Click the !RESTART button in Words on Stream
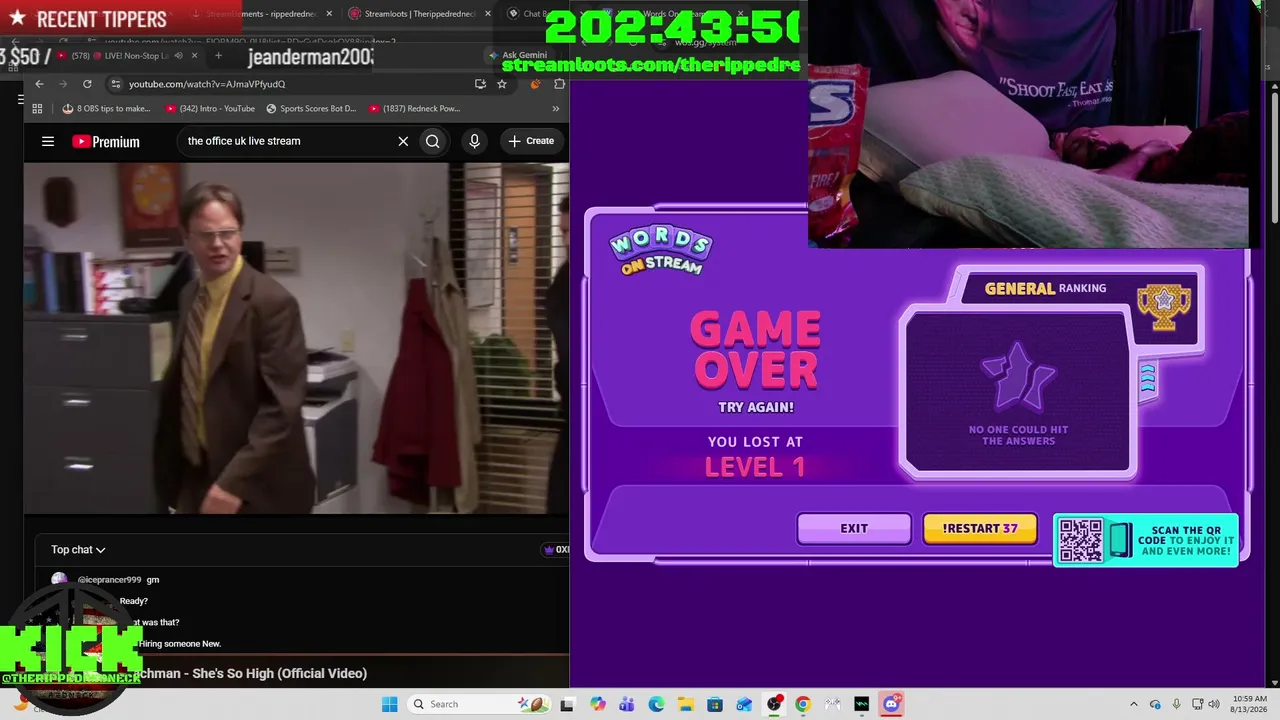The height and width of the screenshot is (720, 1280). pos(980,529)
